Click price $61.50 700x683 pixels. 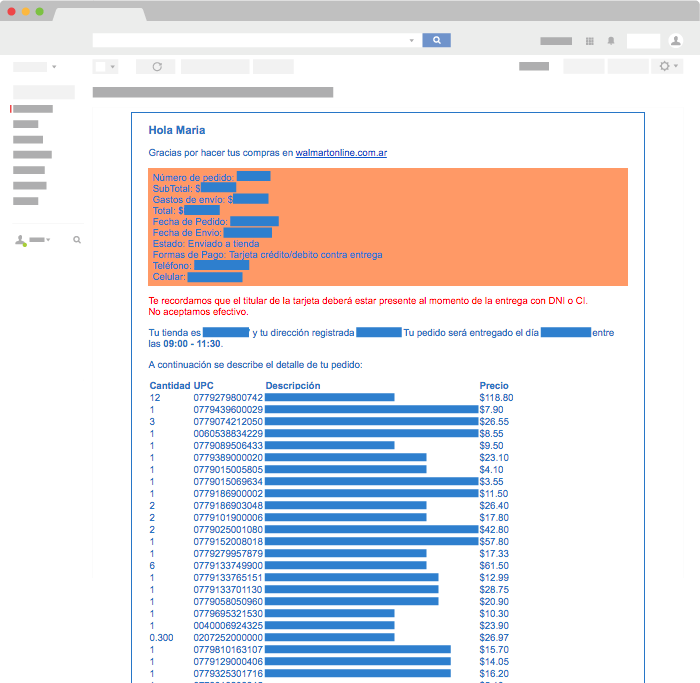click(x=494, y=566)
